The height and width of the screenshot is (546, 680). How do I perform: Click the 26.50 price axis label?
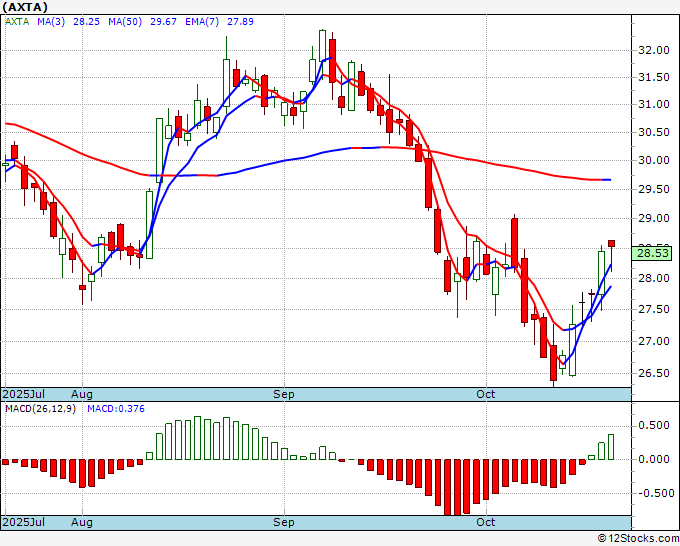654,373
